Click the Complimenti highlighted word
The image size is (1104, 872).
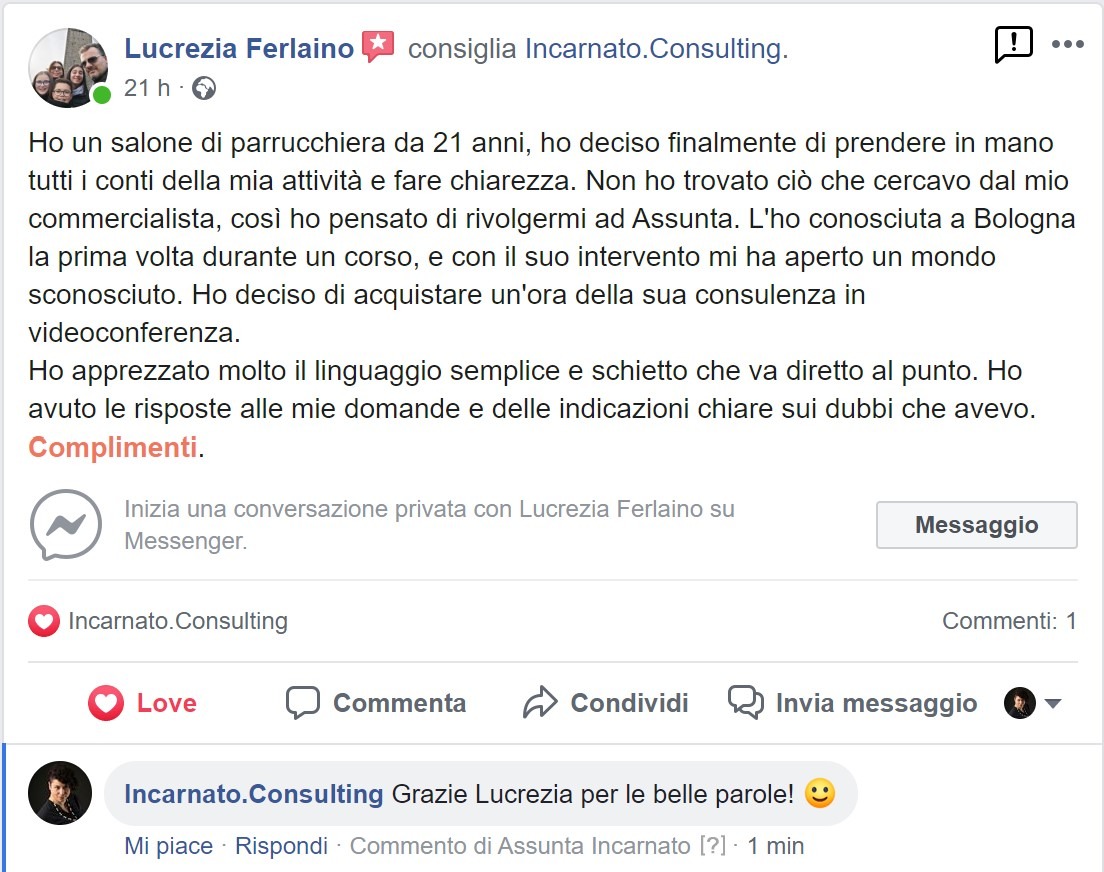pyautogui.click(x=112, y=447)
